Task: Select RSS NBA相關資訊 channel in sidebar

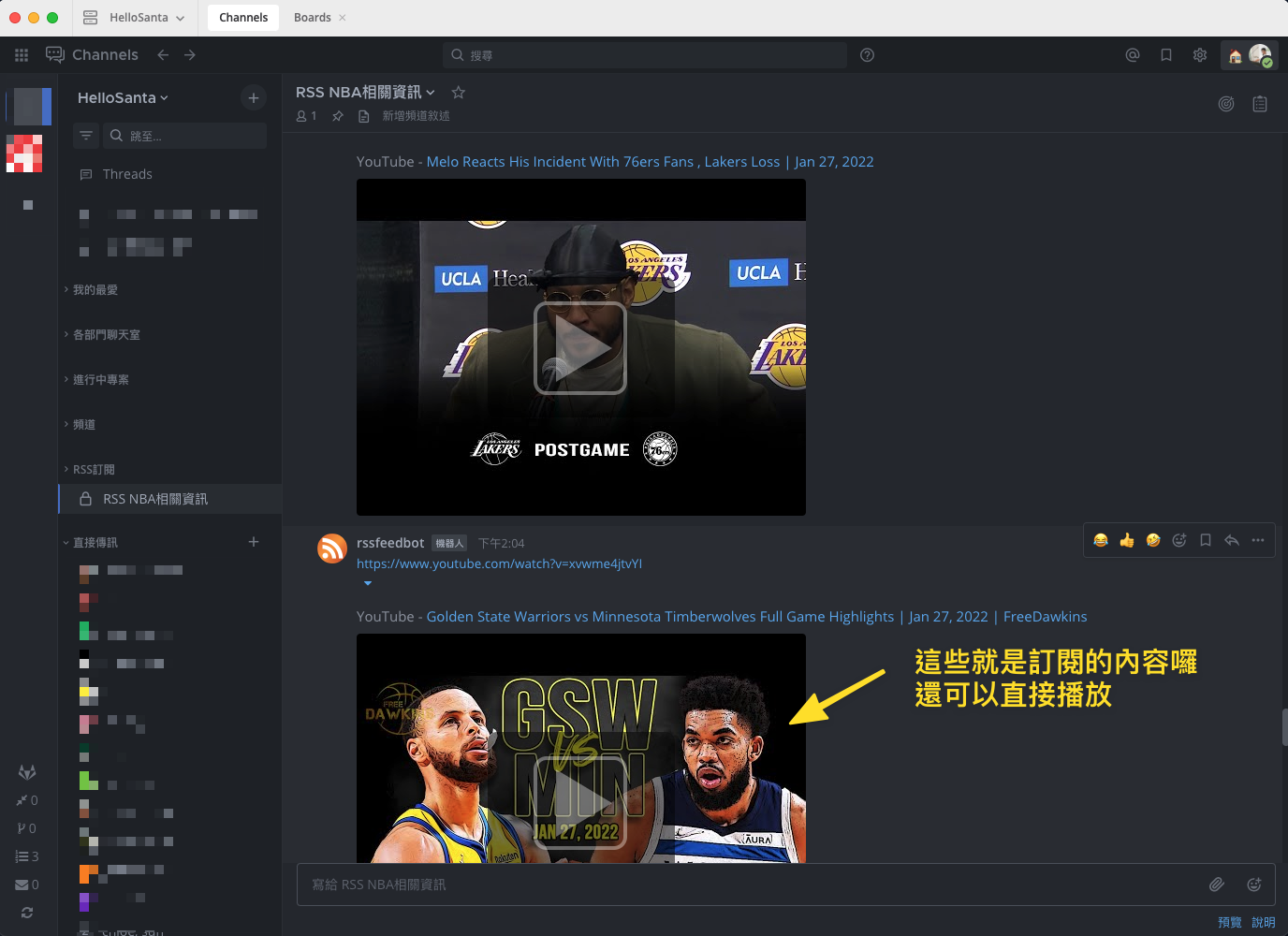Action: 170,499
